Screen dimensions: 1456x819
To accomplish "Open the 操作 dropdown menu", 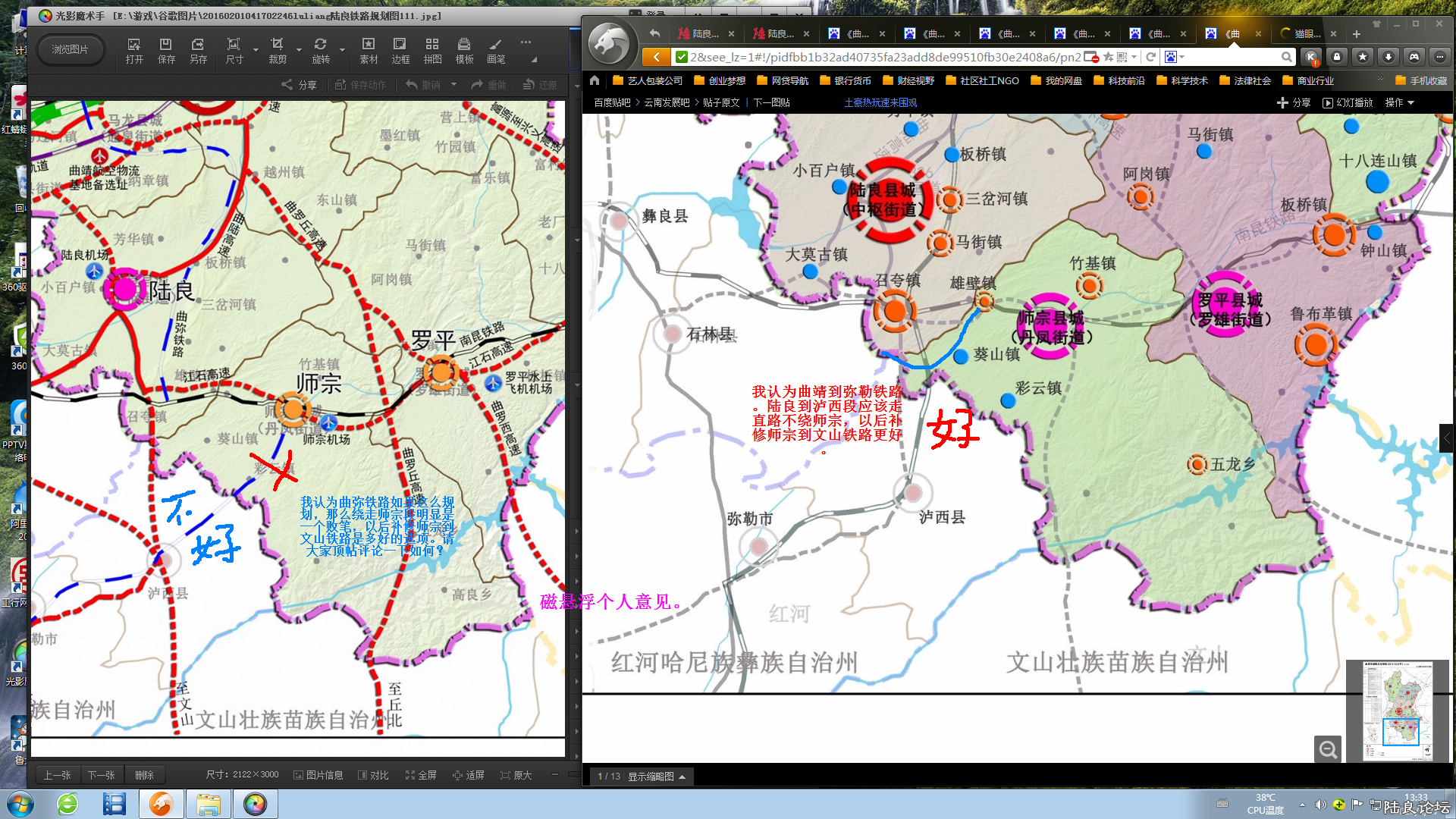I will coord(1399,102).
